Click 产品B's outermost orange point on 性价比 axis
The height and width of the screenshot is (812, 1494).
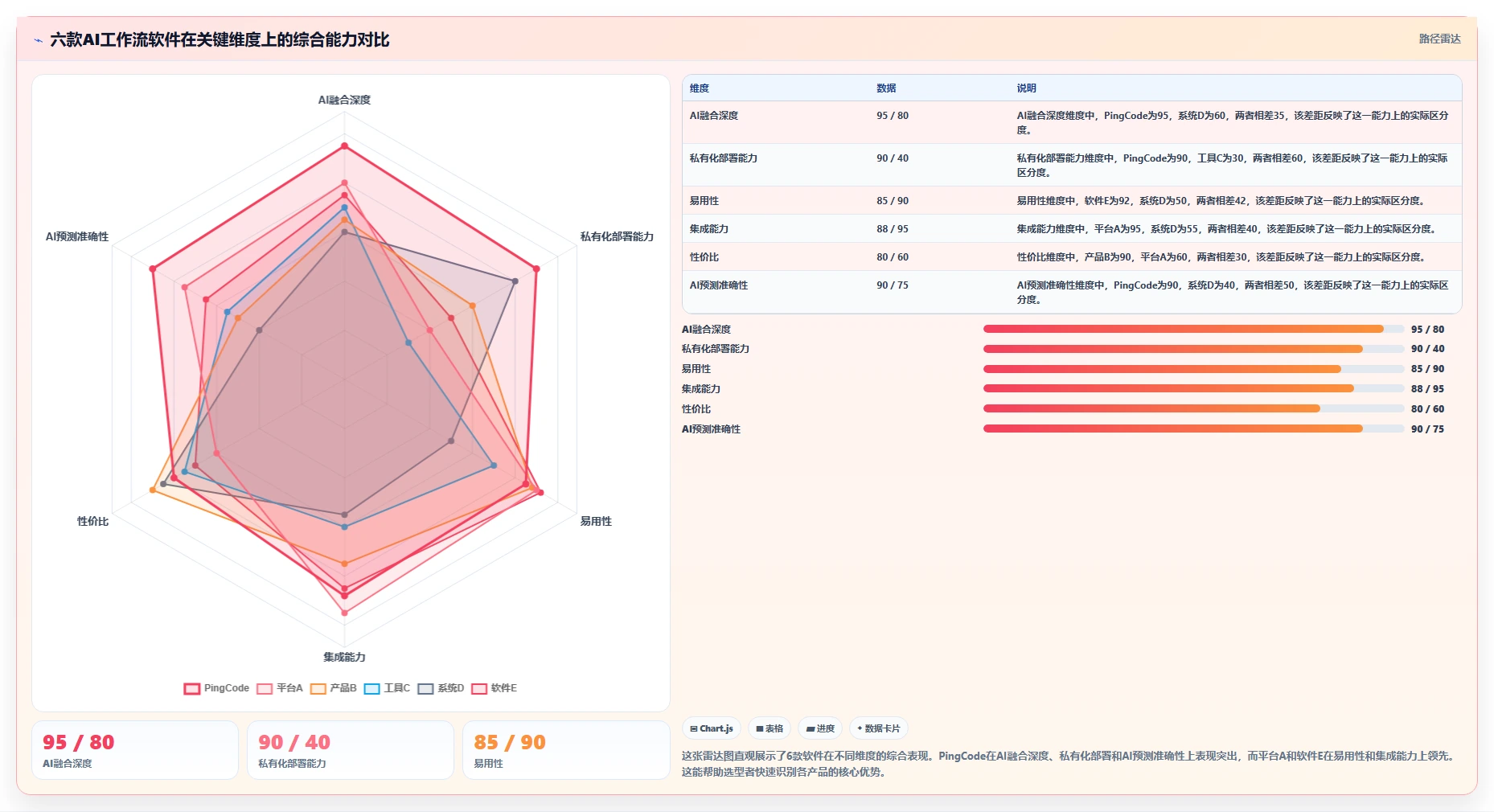point(153,490)
